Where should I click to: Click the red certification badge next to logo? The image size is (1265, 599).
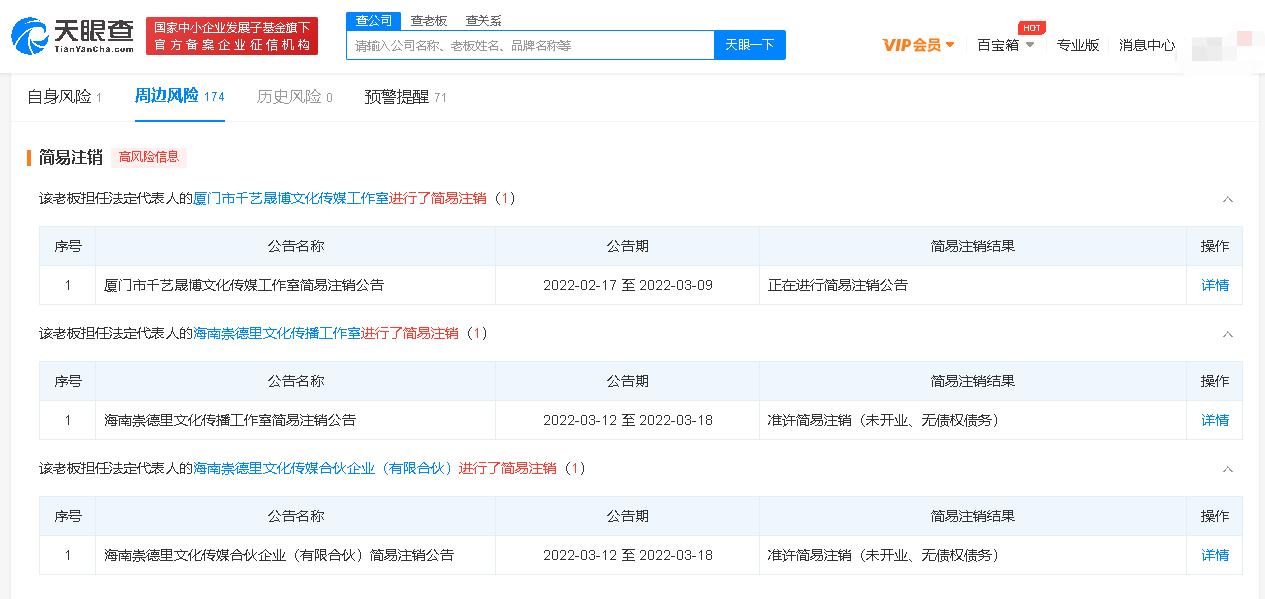click(232, 35)
